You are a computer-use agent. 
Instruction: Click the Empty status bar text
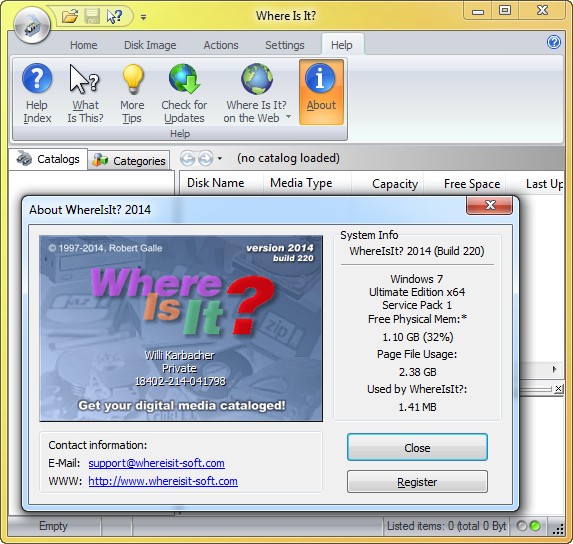53,526
